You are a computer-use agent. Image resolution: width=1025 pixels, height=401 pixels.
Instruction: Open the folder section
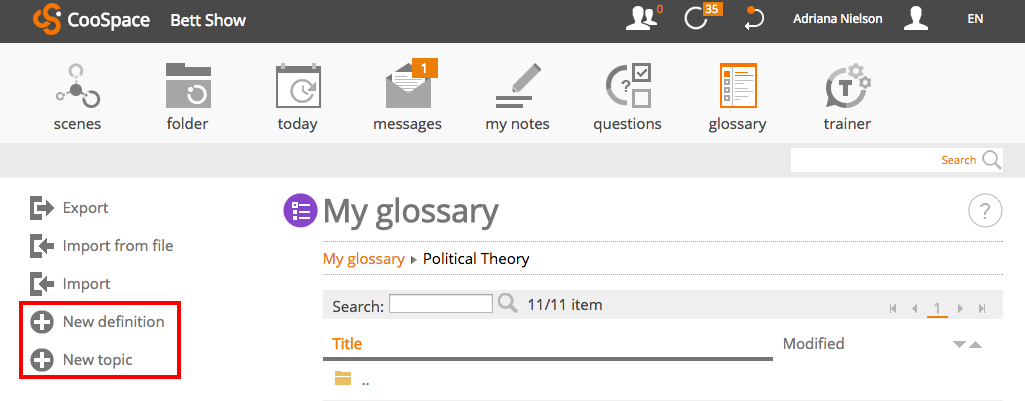187,87
